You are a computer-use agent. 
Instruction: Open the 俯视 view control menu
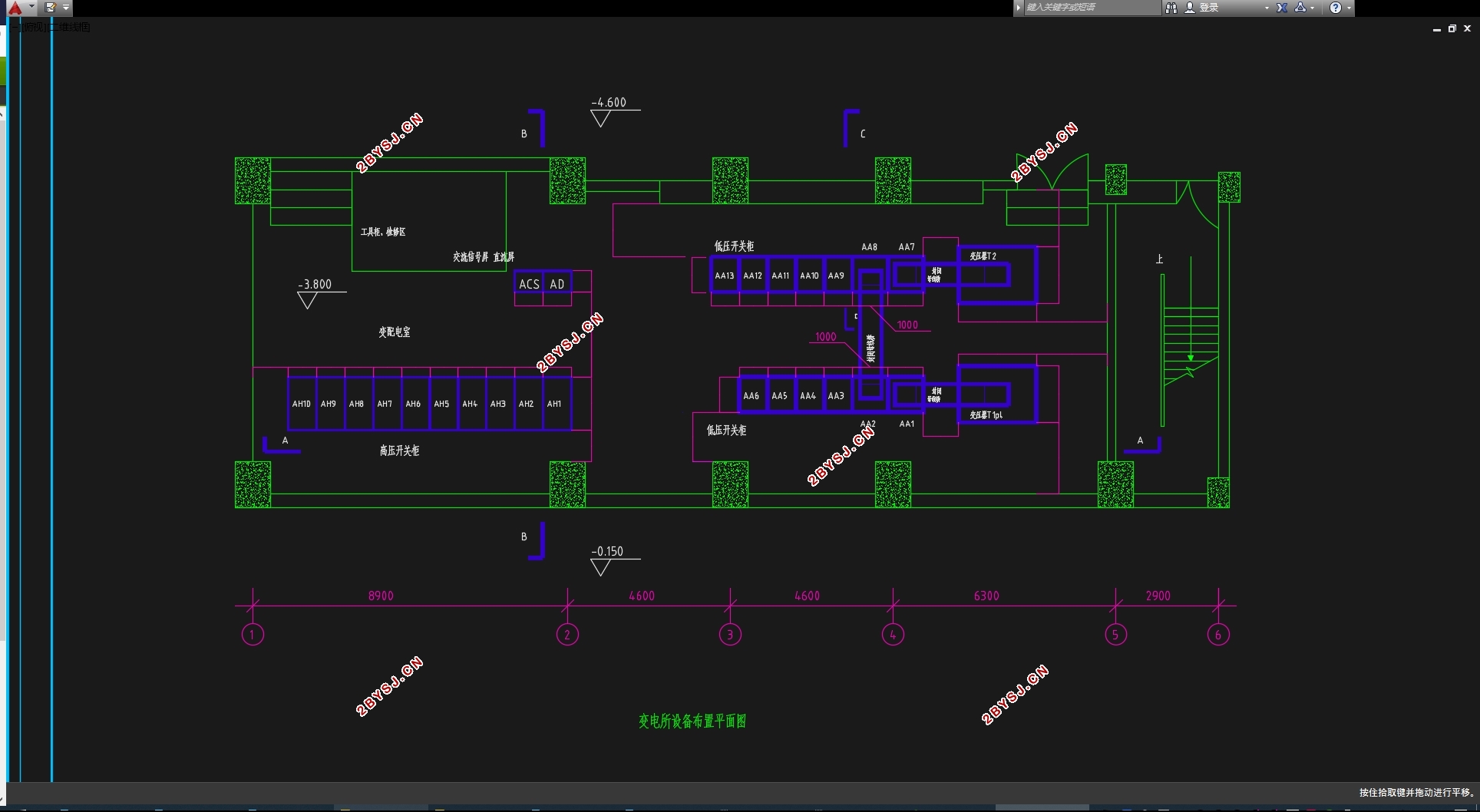point(34,28)
